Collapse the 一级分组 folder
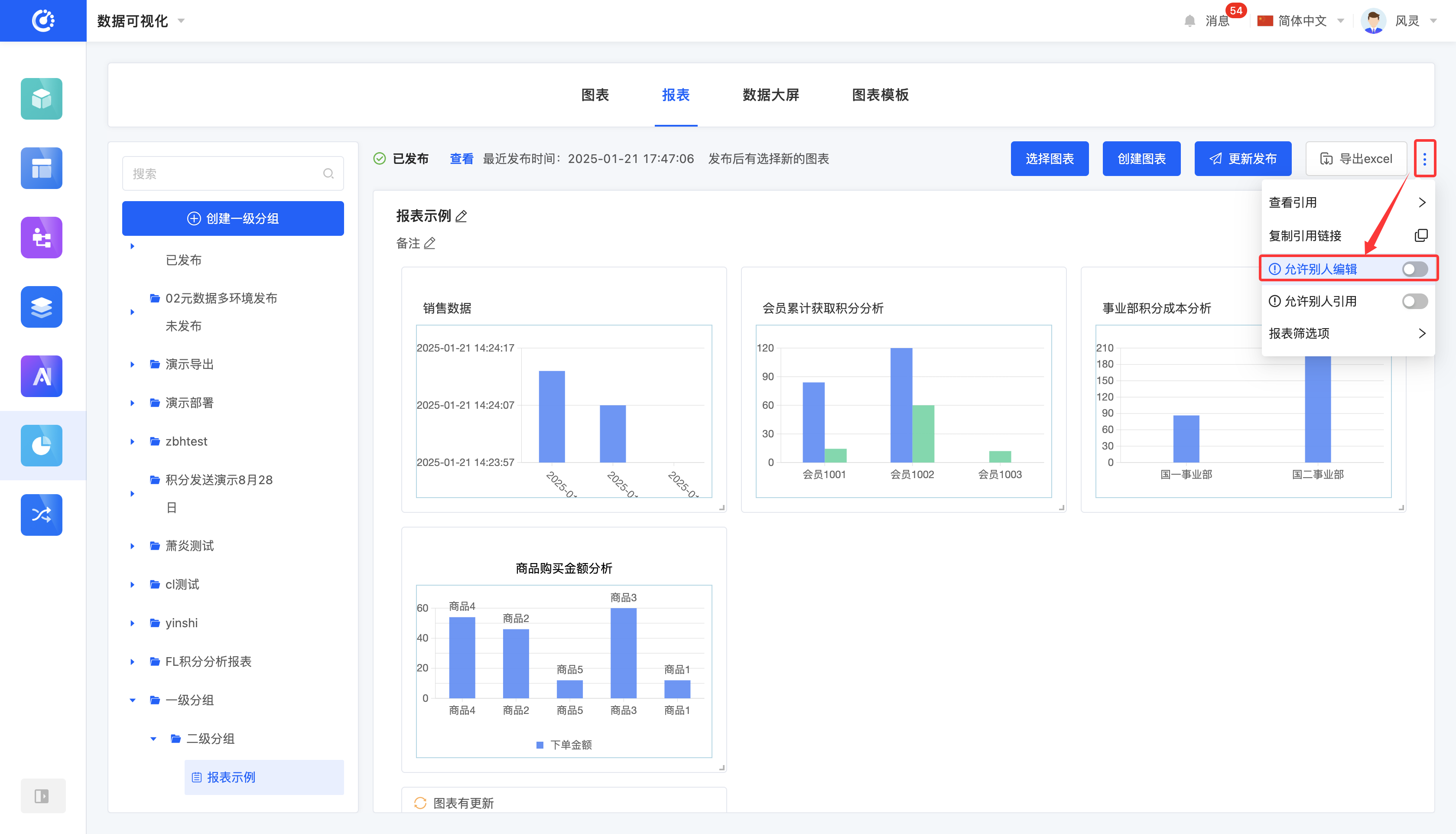Viewport: 1456px width, 834px height. (x=132, y=700)
